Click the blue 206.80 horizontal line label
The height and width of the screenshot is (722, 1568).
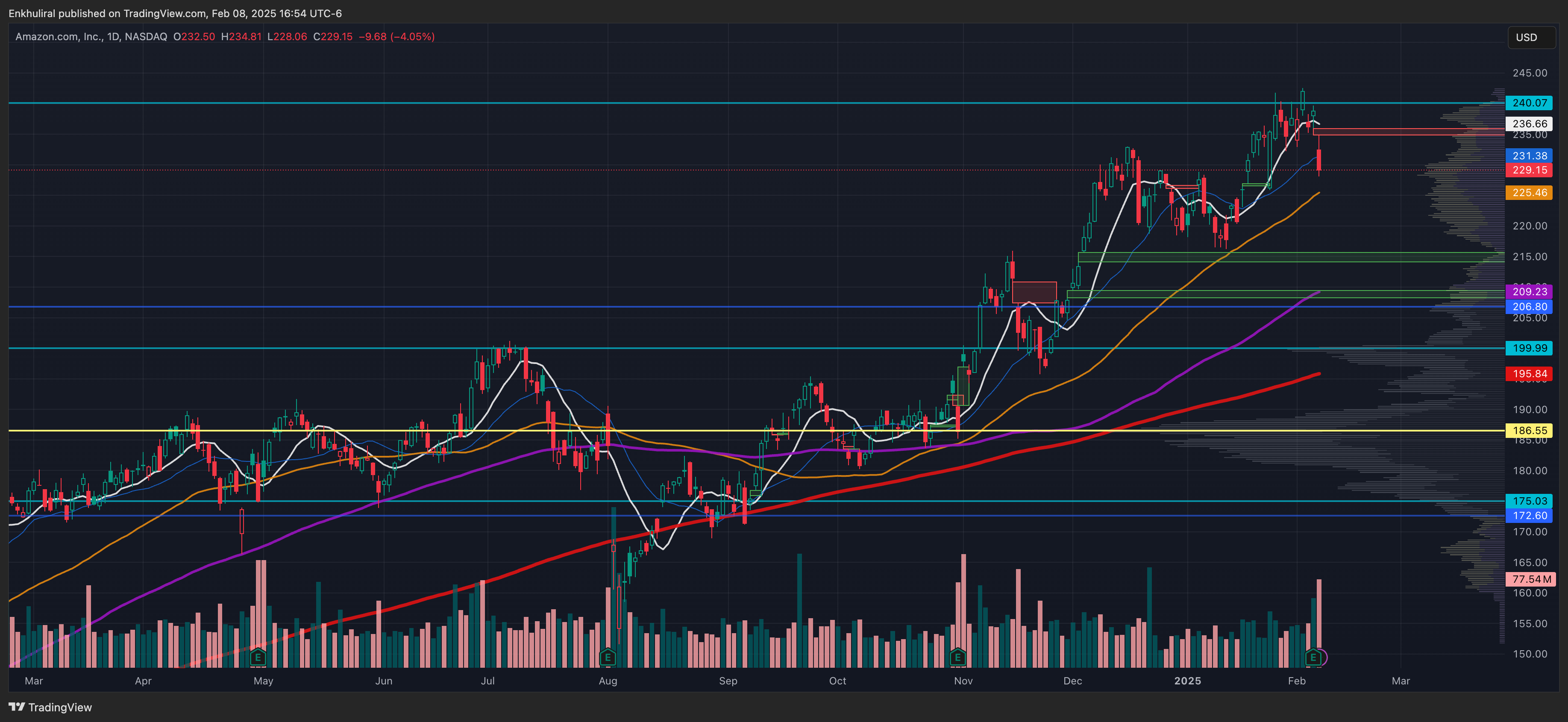(x=1529, y=307)
